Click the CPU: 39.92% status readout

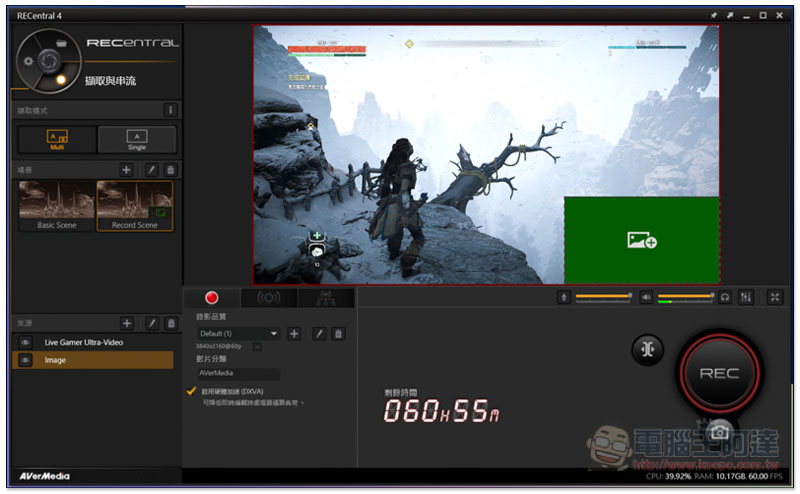(668, 476)
